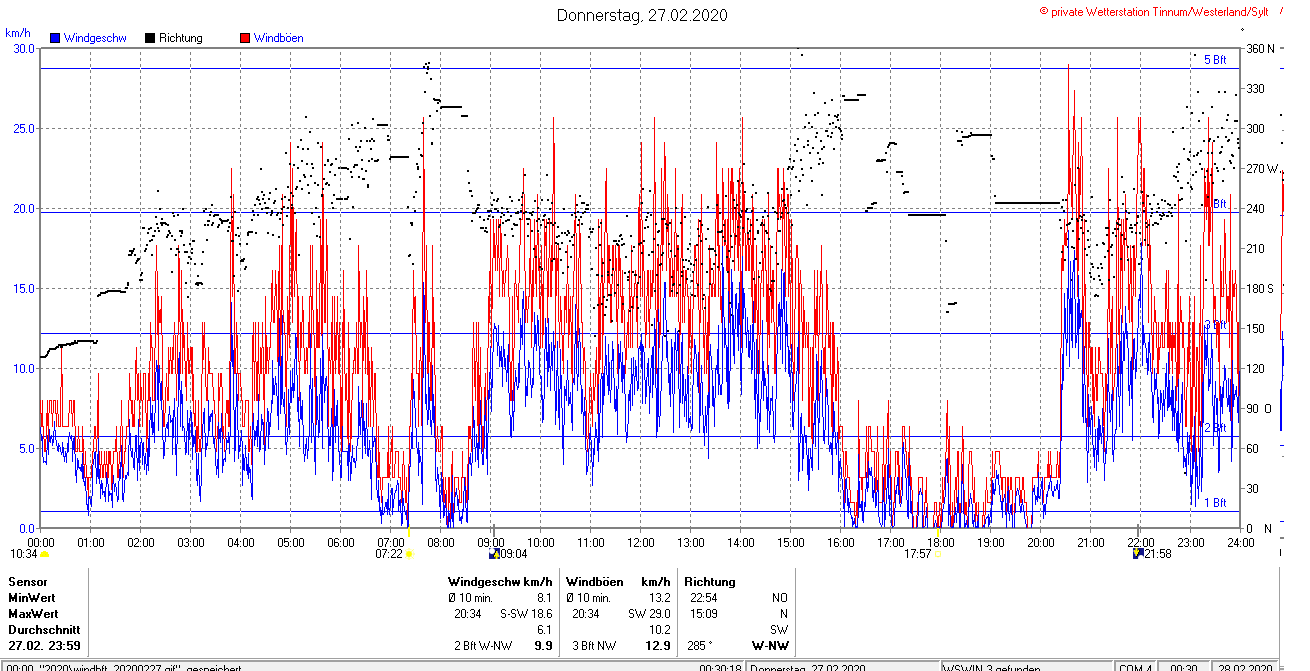Click the moon icon beside 21:58

click(1138, 553)
